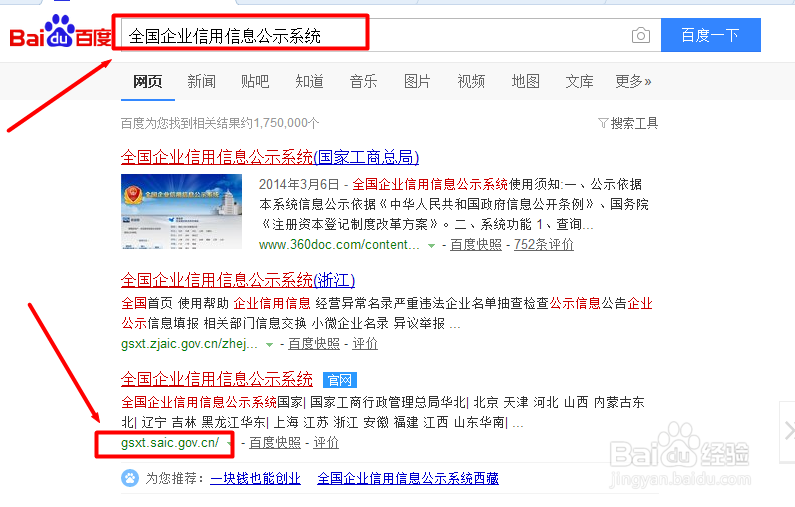Go to the 知道 tab
The width and height of the screenshot is (795, 507).
pos(309,81)
